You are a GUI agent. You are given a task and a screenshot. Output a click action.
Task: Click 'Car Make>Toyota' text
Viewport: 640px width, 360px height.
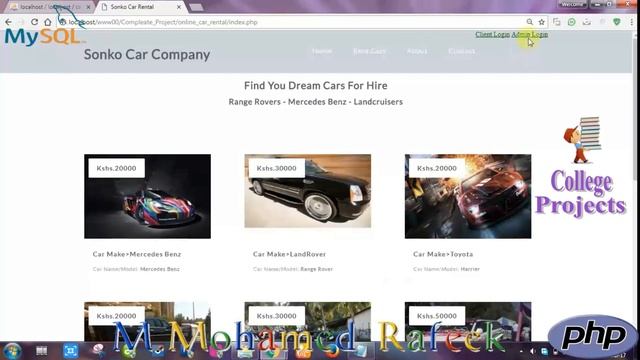pyautogui.click(x=443, y=254)
